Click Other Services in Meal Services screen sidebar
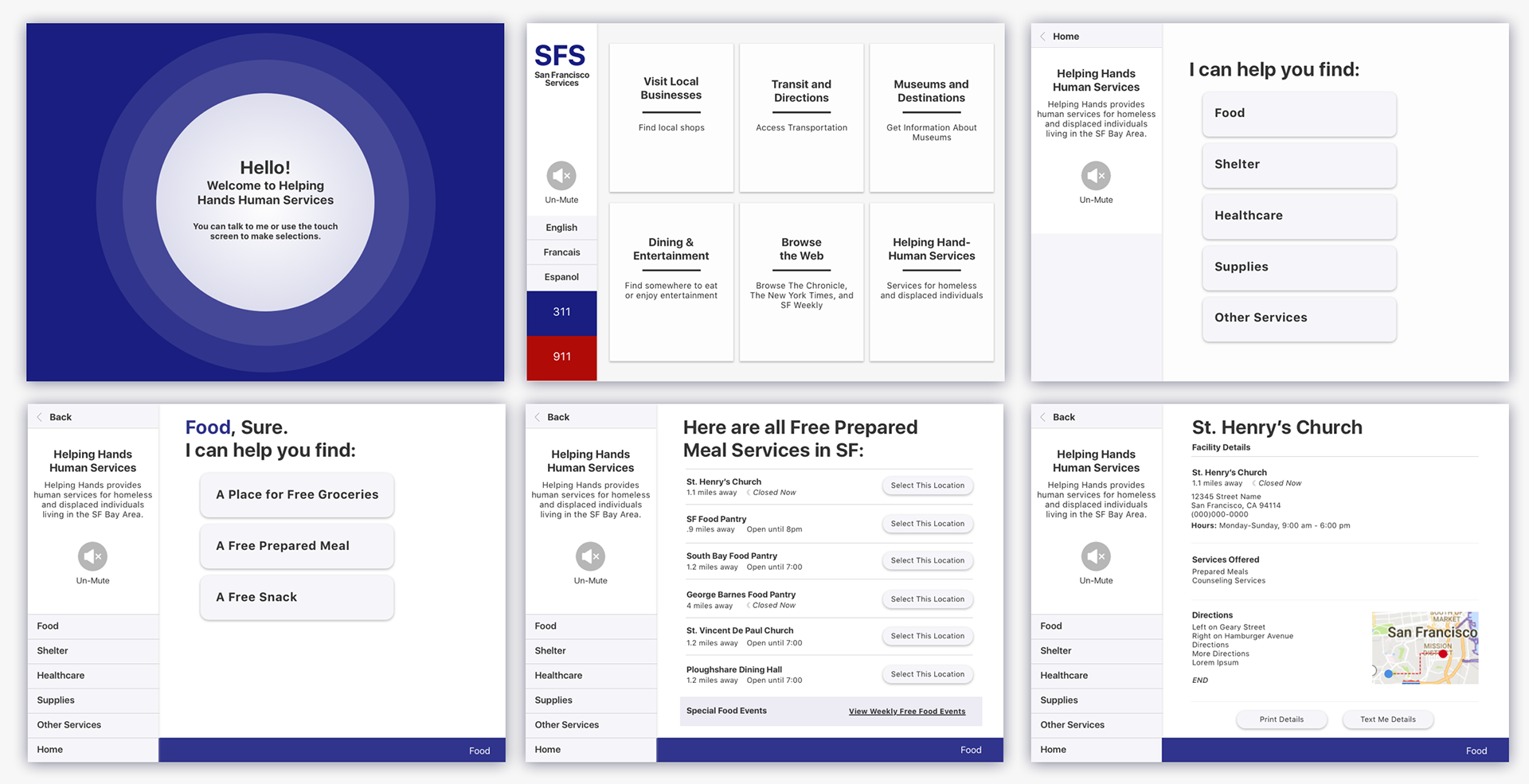 click(591, 725)
